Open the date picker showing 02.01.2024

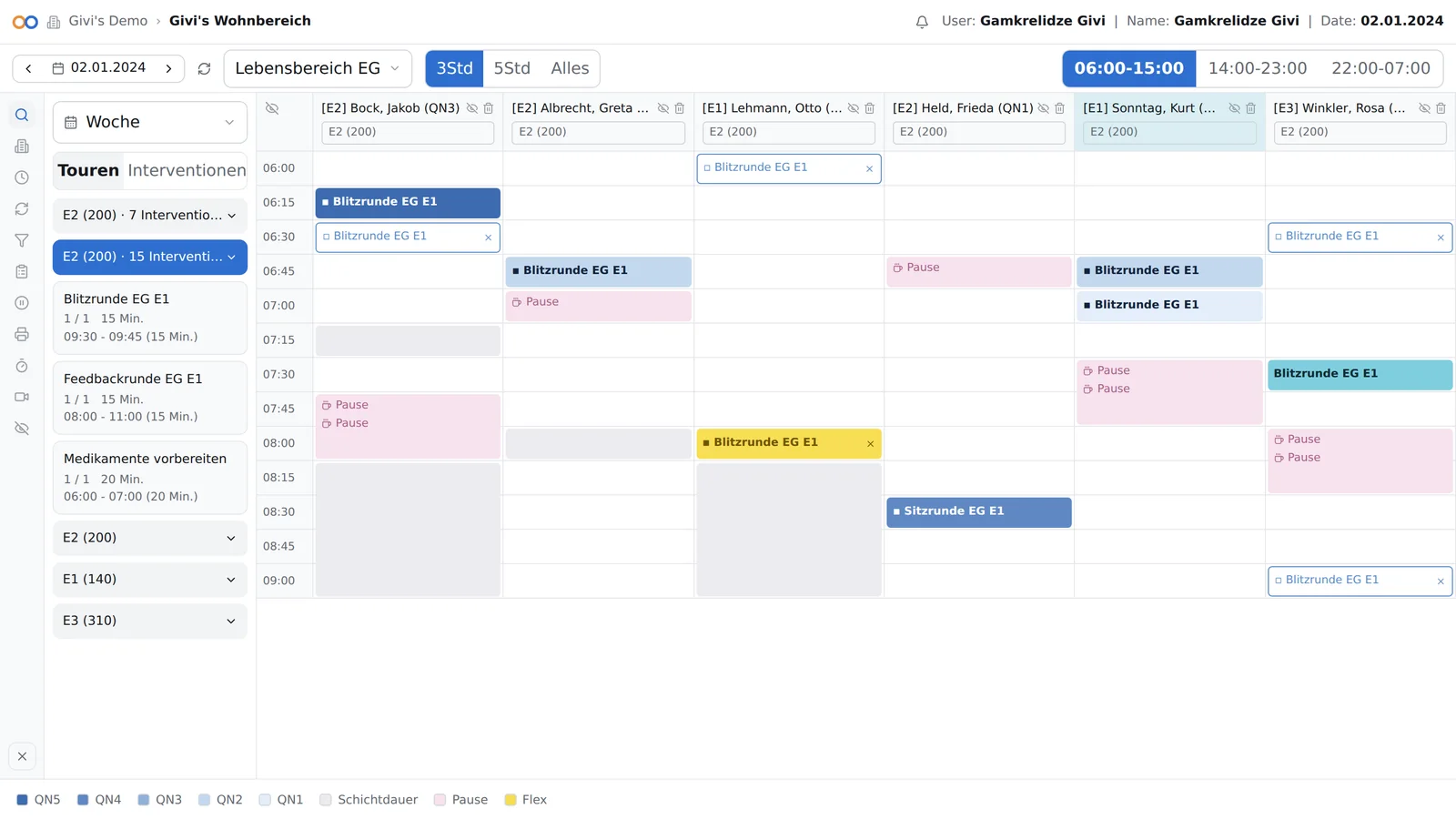(99, 68)
